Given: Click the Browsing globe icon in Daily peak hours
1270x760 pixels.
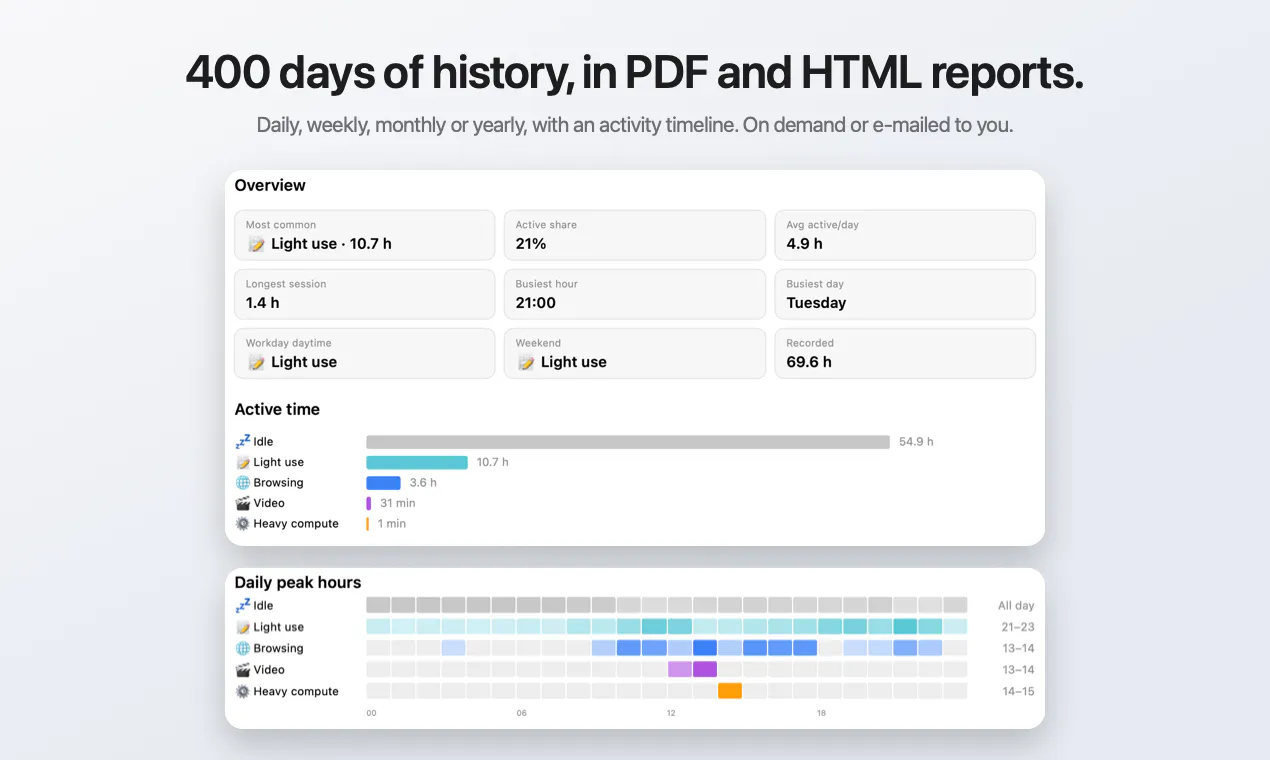Looking at the screenshot, I should 242,648.
